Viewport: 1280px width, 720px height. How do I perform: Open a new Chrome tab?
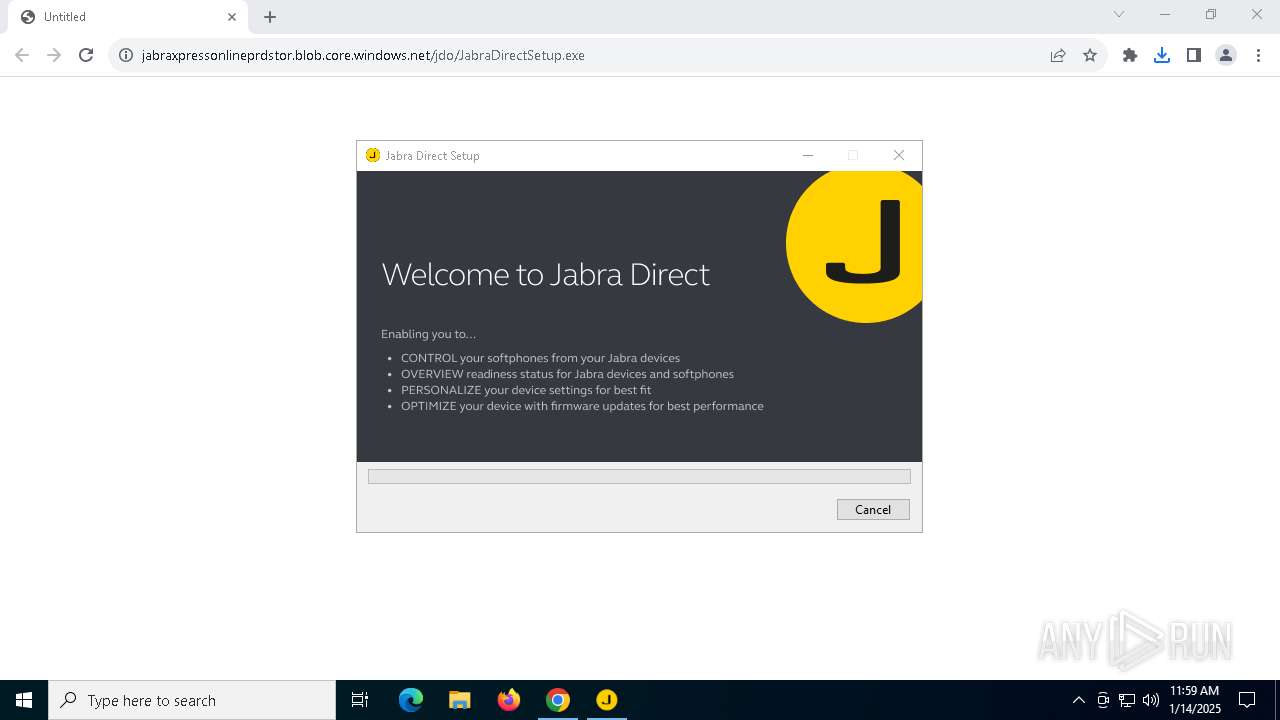tap(270, 17)
